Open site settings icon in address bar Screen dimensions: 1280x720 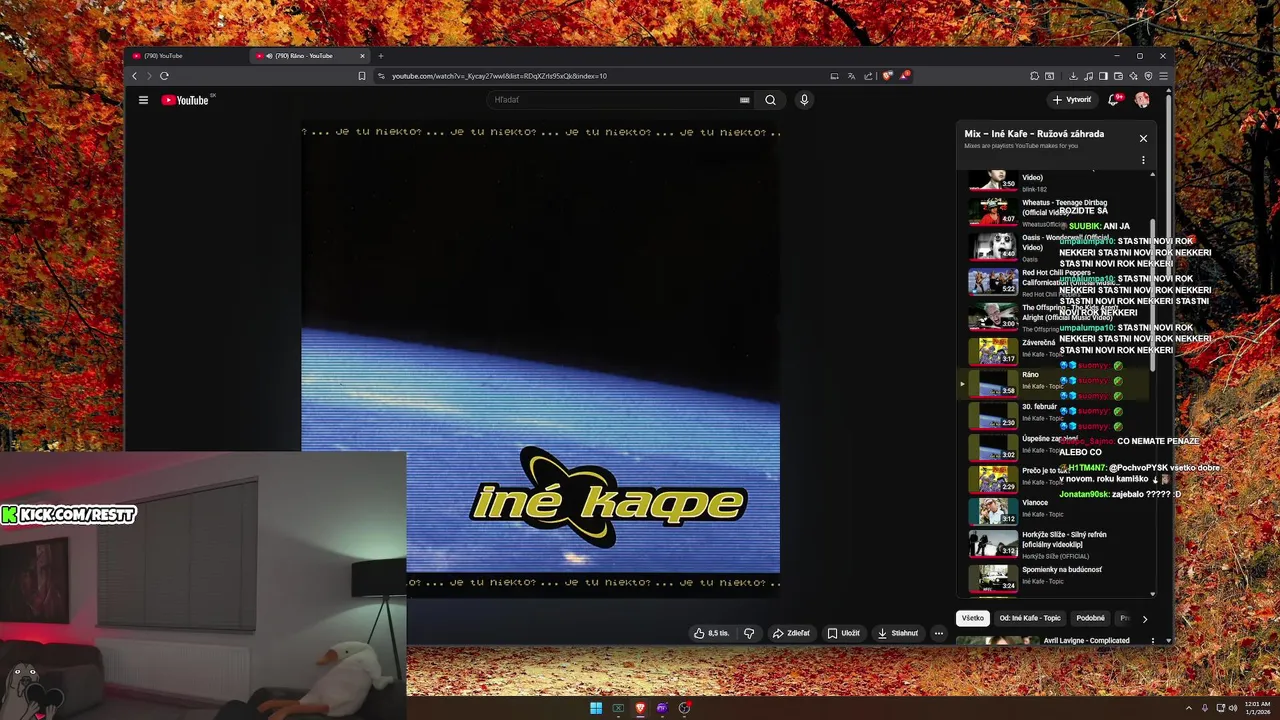pyautogui.click(x=382, y=76)
